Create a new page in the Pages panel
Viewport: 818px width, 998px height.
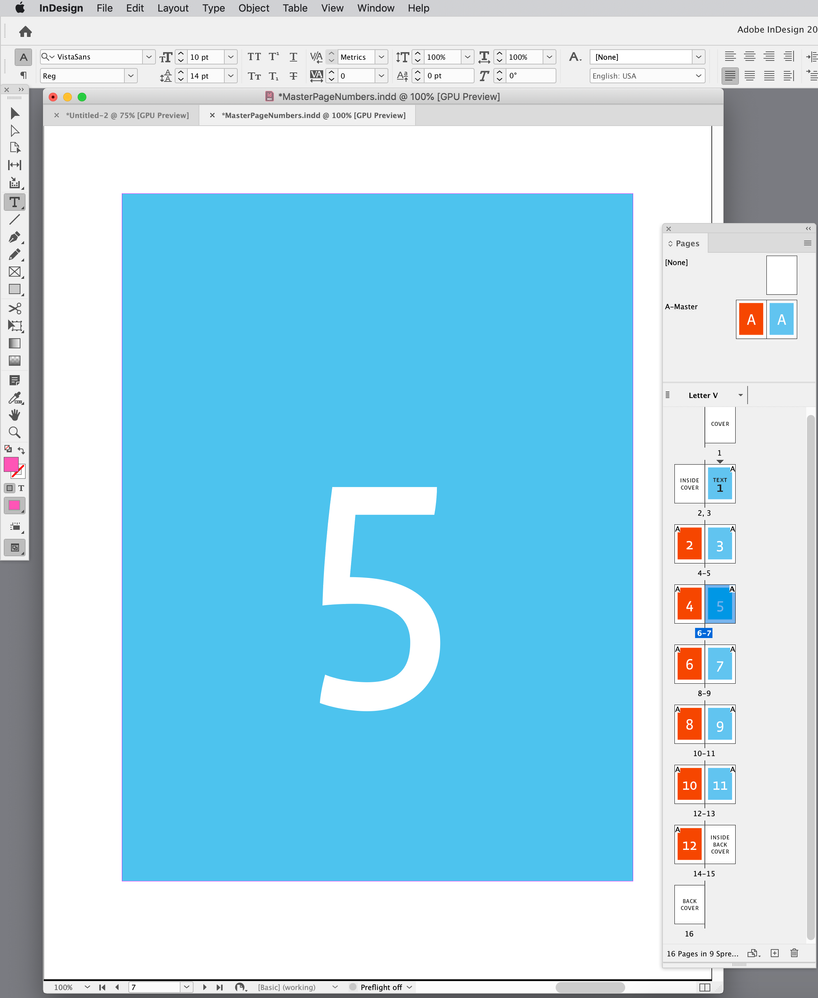pyautogui.click(x=774, y=953)
